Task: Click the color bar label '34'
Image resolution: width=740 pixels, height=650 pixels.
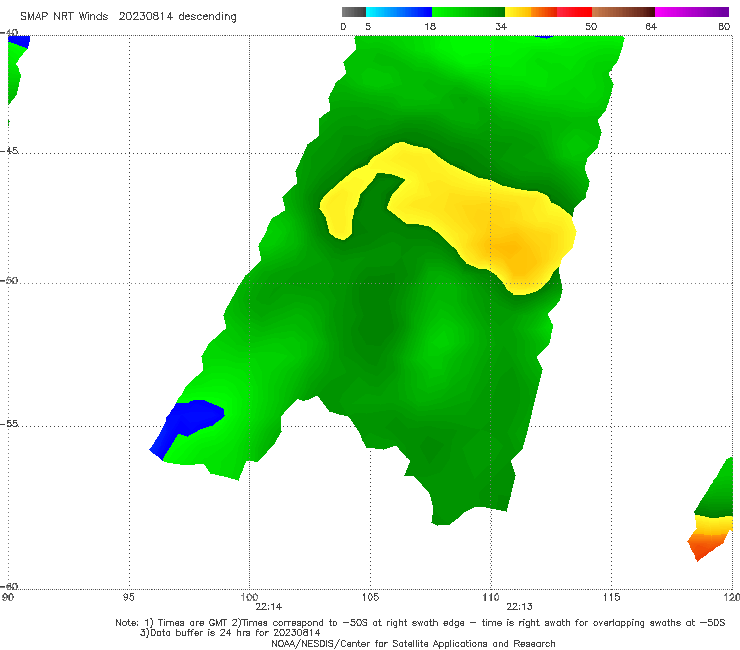Action: click(x=501, y=27)
